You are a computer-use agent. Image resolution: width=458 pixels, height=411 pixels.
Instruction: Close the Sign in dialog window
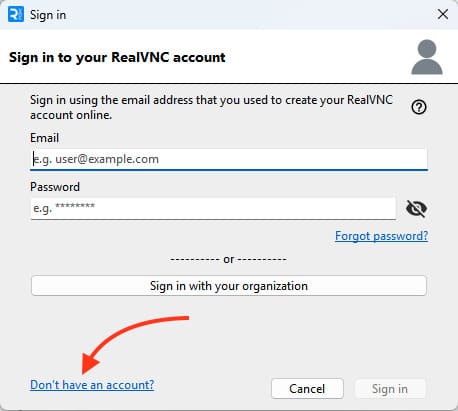coord(443,14)
